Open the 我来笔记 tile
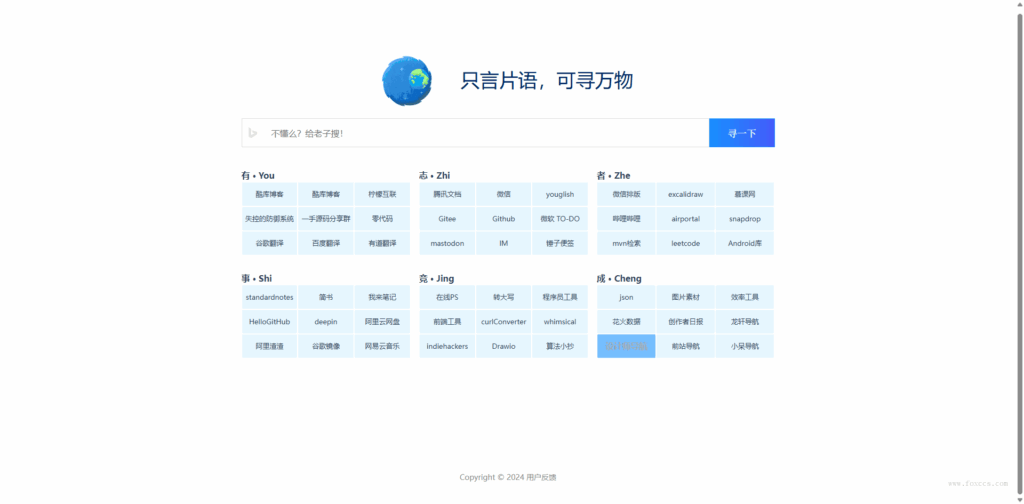Screen dimensions: 1024x504 click(x=382, y=297)
